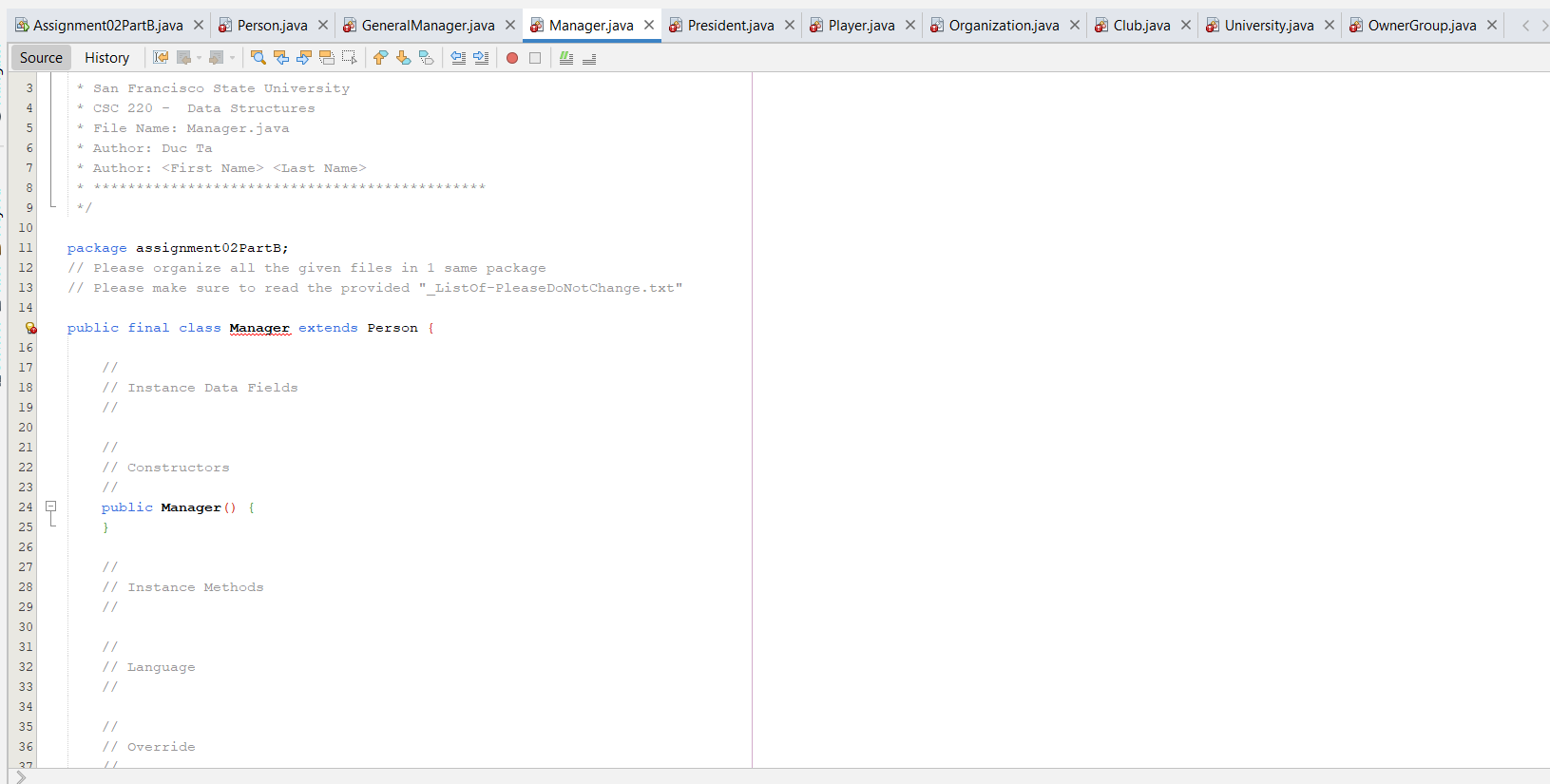Go to previous bookmark
Screen dimensions: 1550x784
[x=380, y=58]
